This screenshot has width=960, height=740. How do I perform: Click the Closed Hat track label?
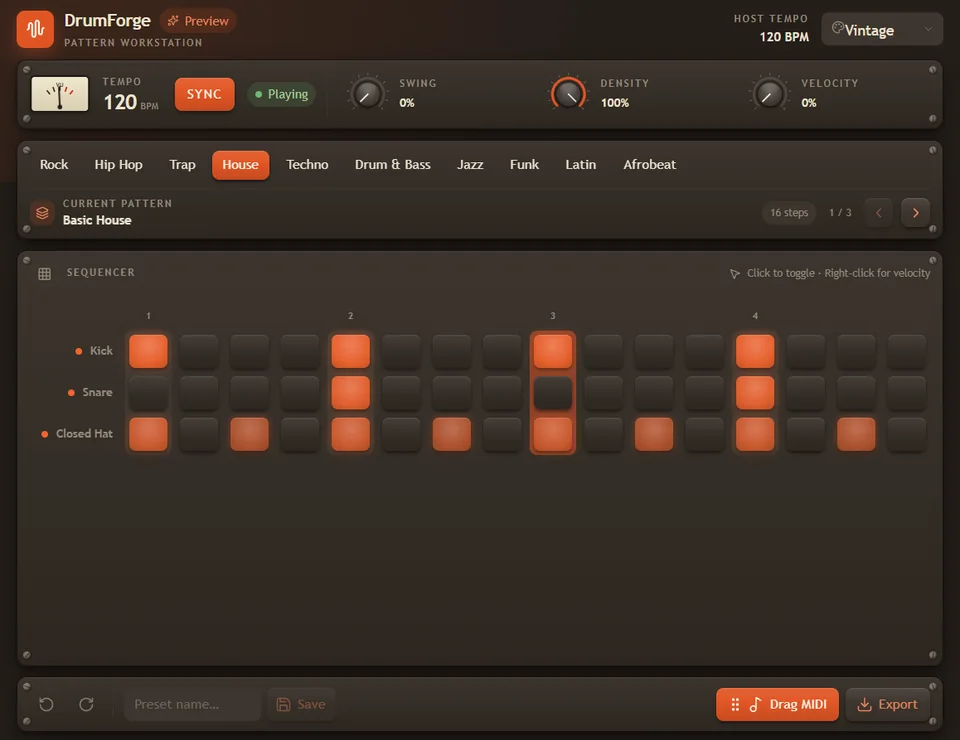coord(84,434)
